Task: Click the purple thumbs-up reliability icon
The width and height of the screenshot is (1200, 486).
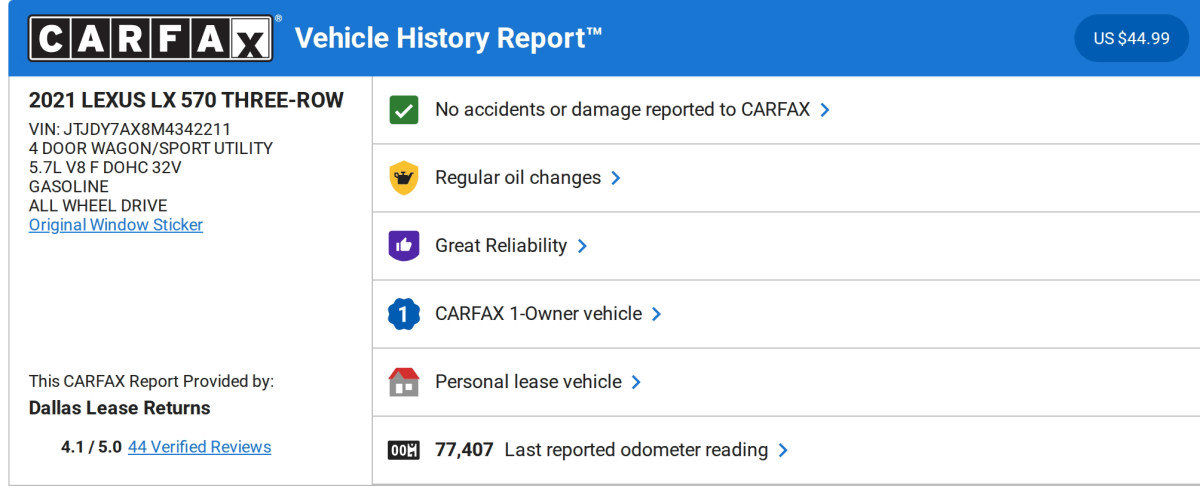Action: coord(403,246)
